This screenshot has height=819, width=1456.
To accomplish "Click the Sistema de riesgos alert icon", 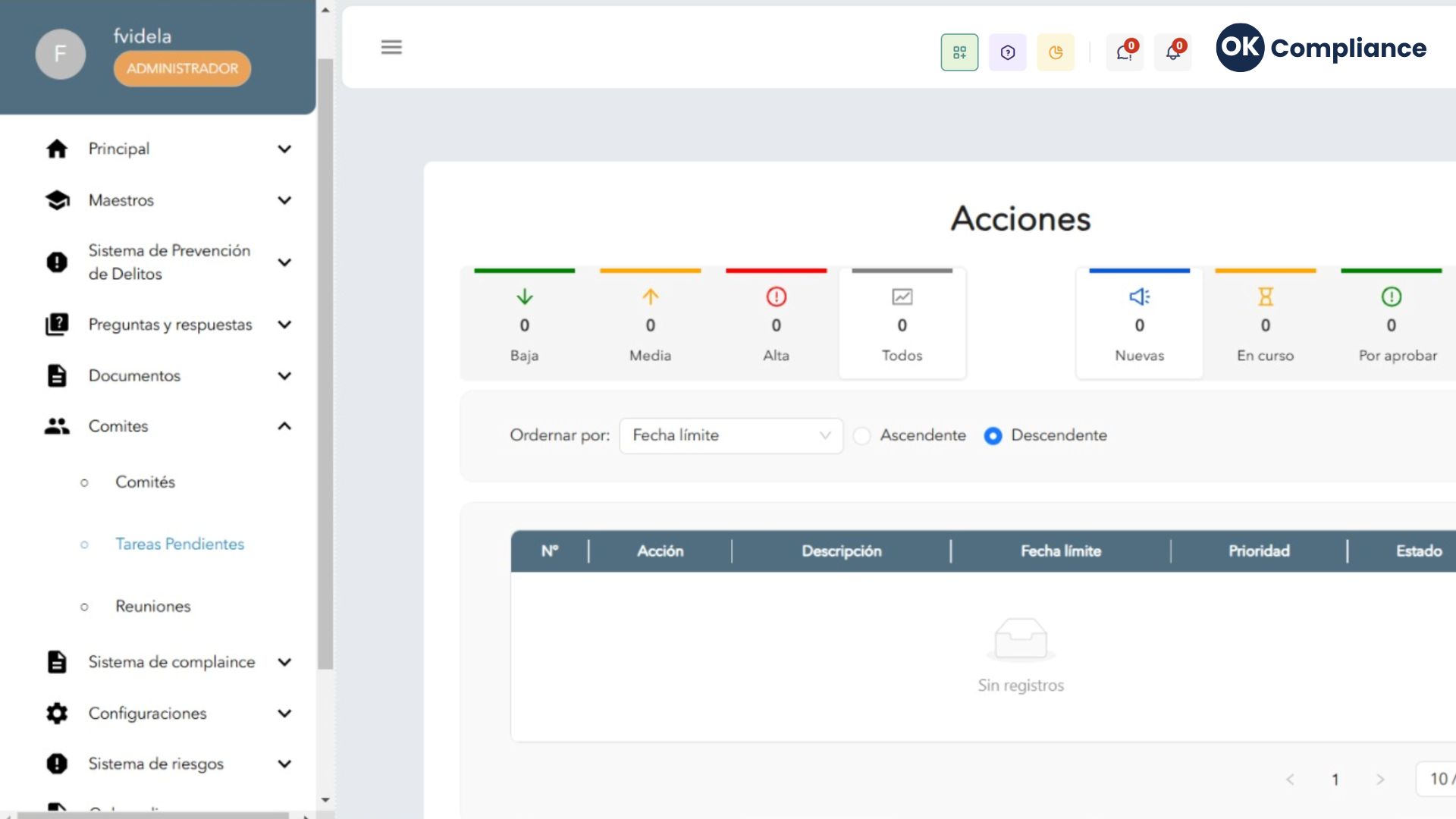I will click(x=57, y=764).
